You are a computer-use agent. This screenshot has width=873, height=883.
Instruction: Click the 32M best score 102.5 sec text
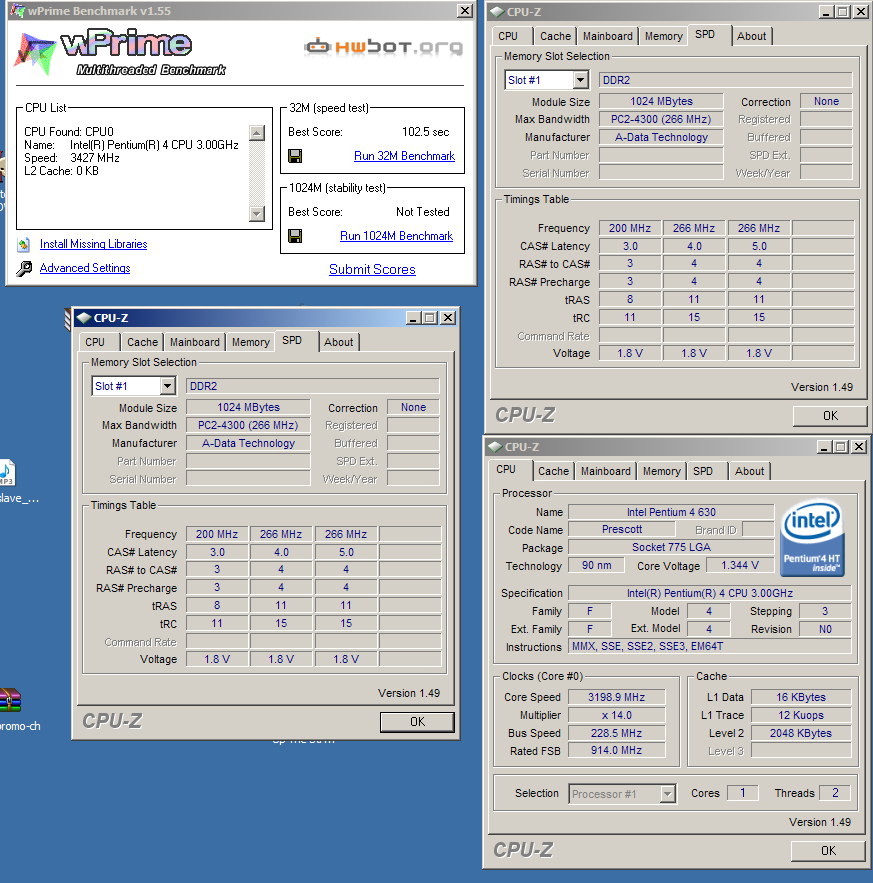click(426, 132)
